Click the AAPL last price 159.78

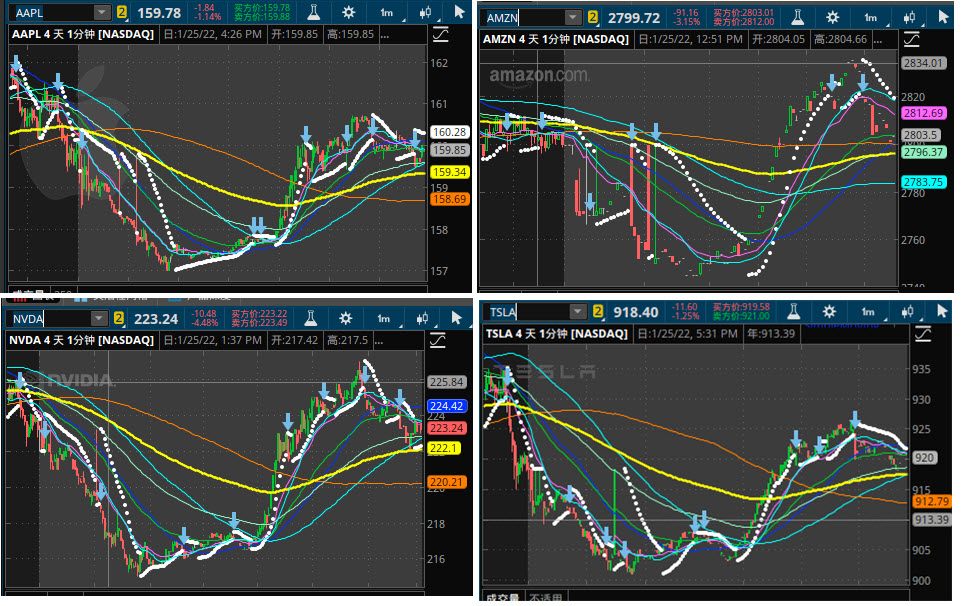point(159,12)
